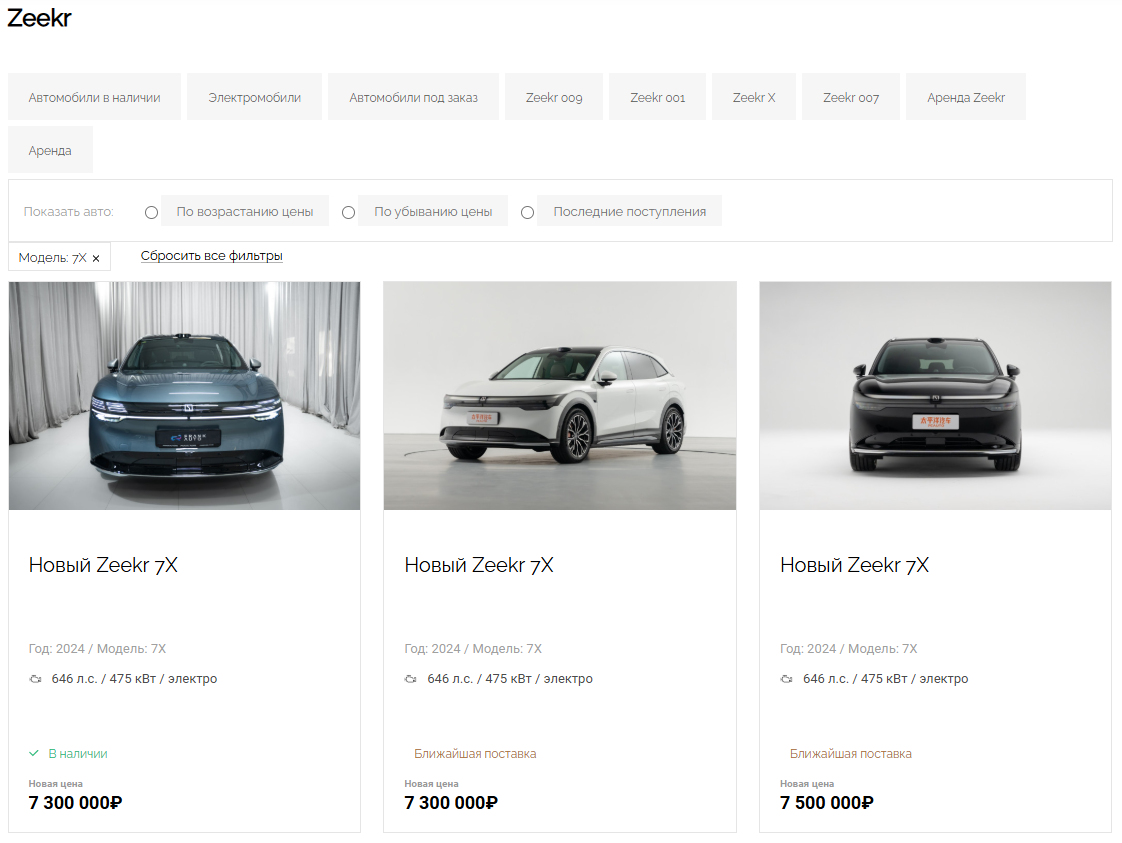1122x843 pixels.
Task: Remove the Модель: 7X filter chip
Action: point(96,258)
